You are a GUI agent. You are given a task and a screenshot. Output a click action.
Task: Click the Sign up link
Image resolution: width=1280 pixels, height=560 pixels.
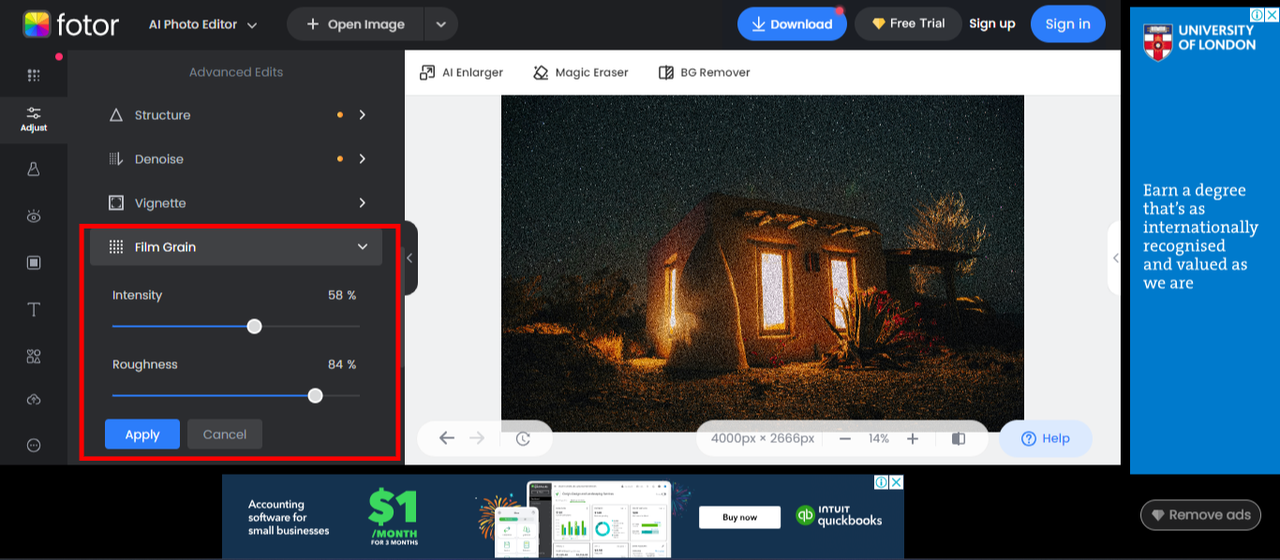992,24
